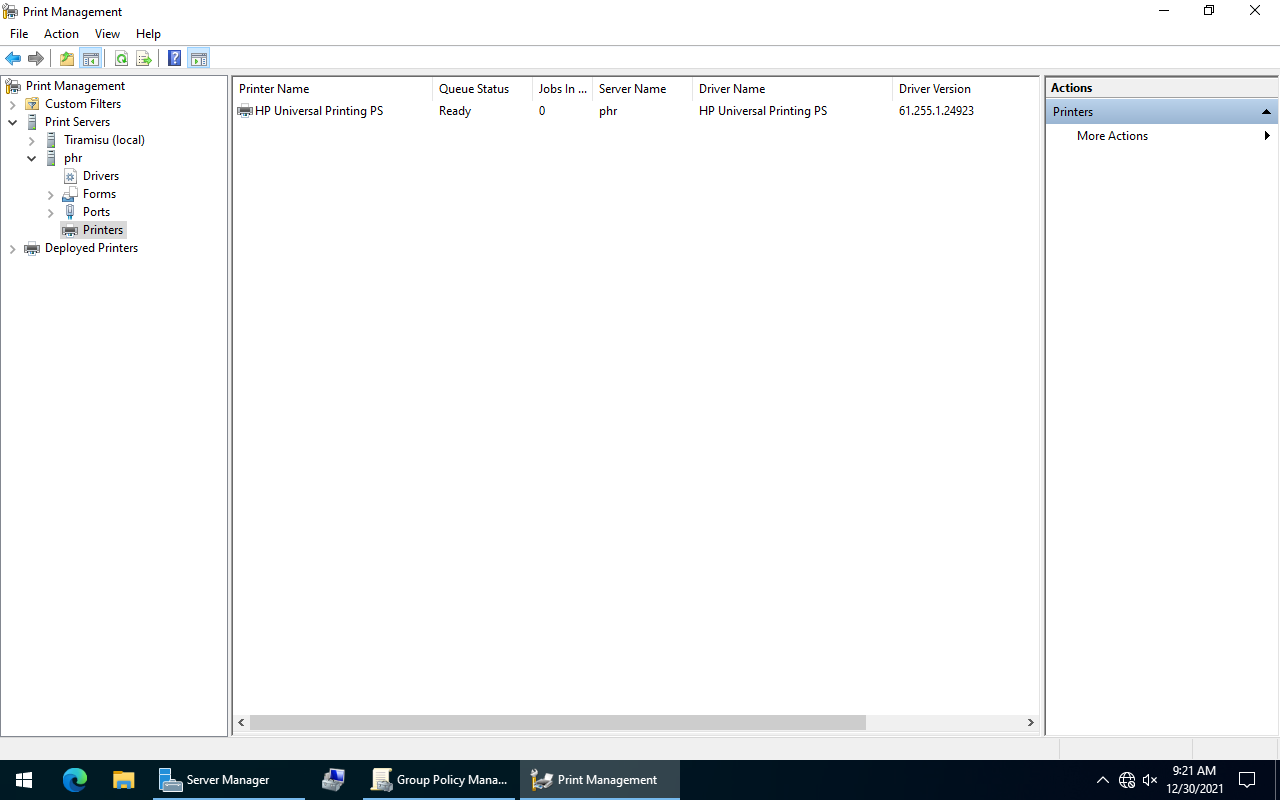Sort by the Queue Status column header
Viewport: 1280px width, 800px height.
[x=474, y=89]
